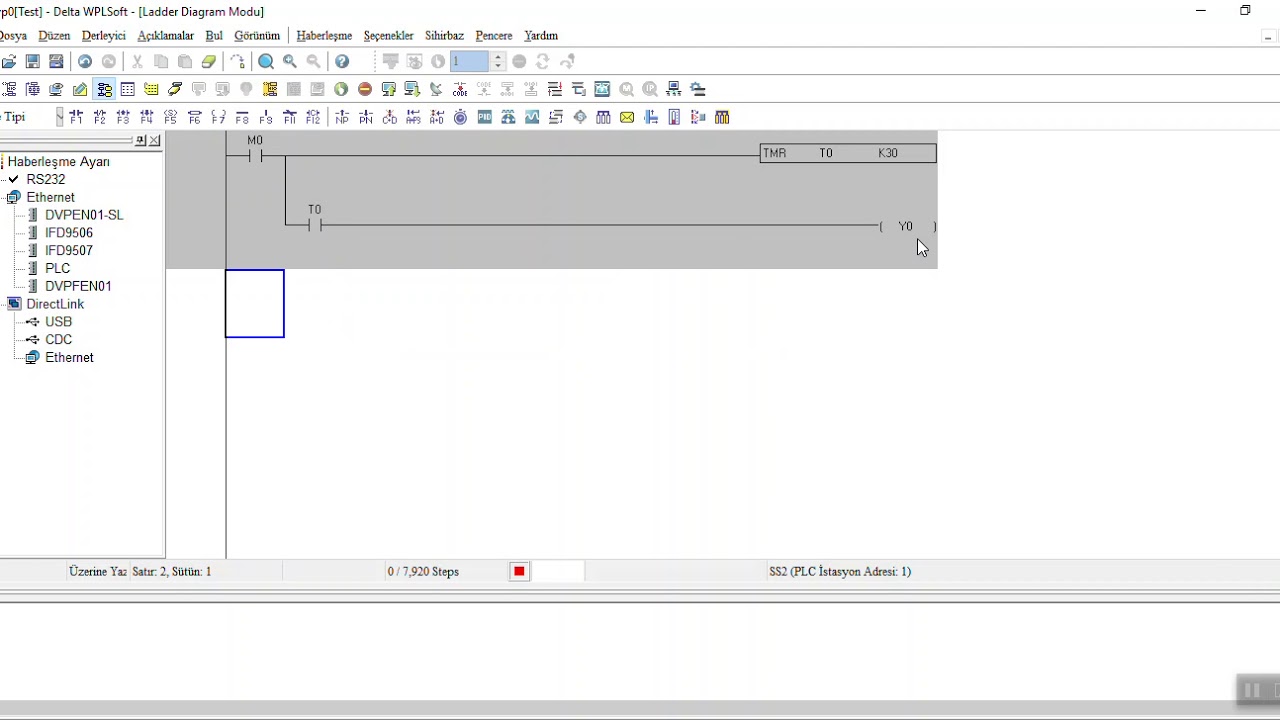The height and width of the screenshot is (720, 1280).
Task: Open the Düzen menu
Action: point(55,36)
